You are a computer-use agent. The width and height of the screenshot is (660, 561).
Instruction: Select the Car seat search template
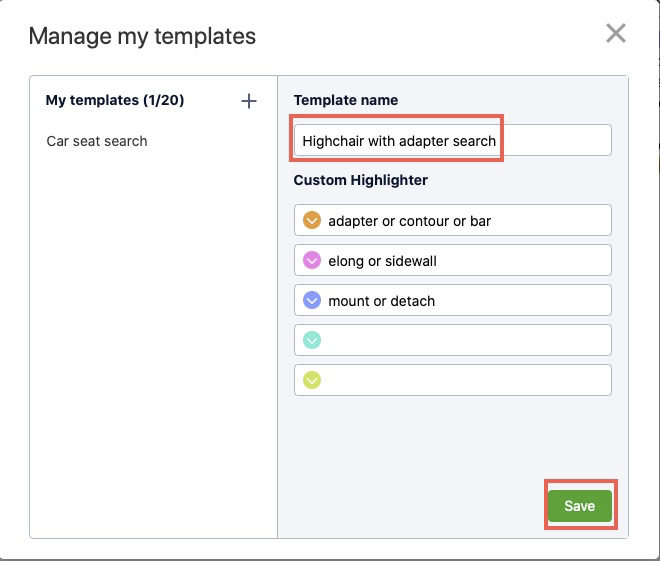97,141
